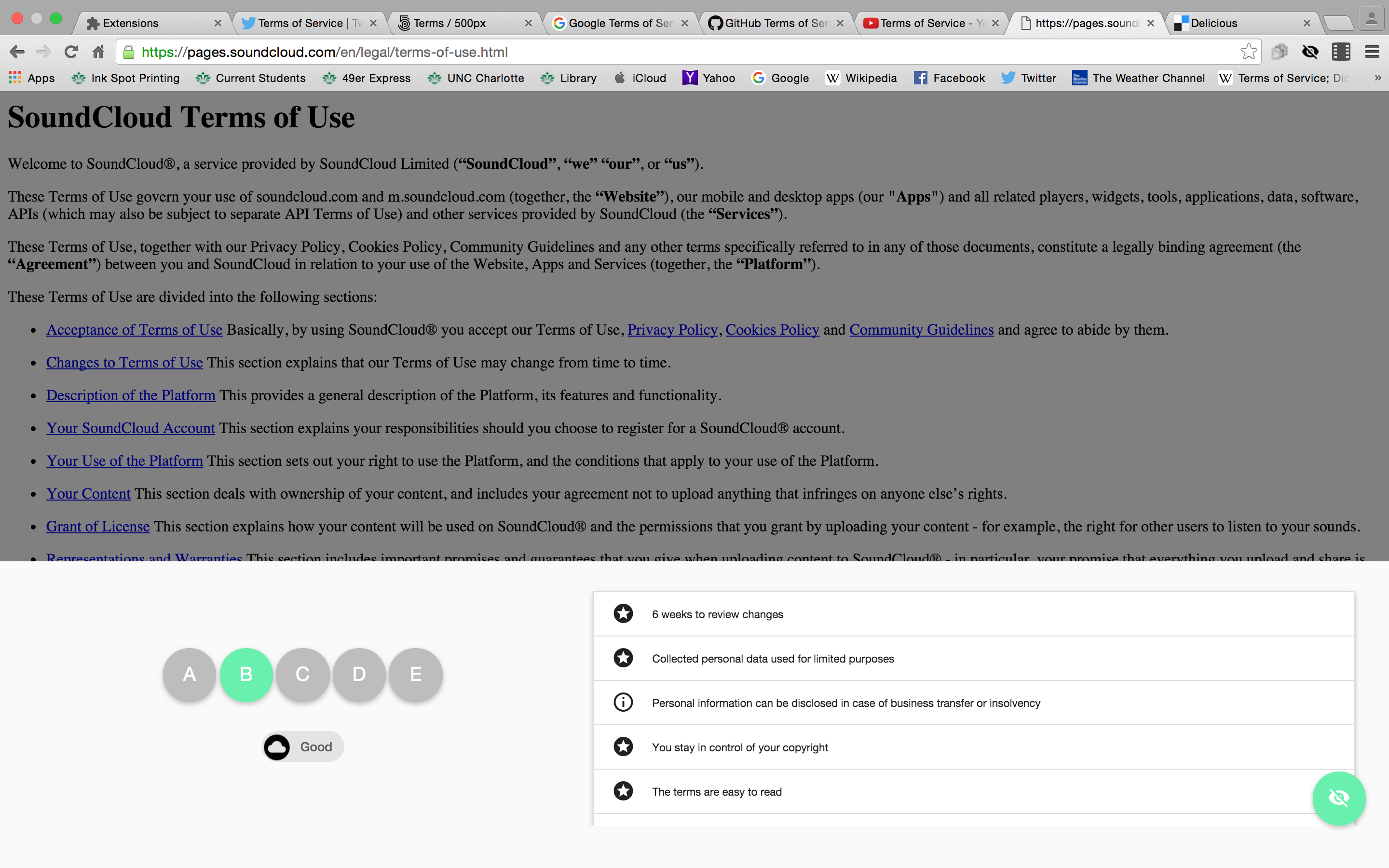Click the Apps grid bookmark icon
The width and height of the screenshot is (1389, 868).
point(15,78)
